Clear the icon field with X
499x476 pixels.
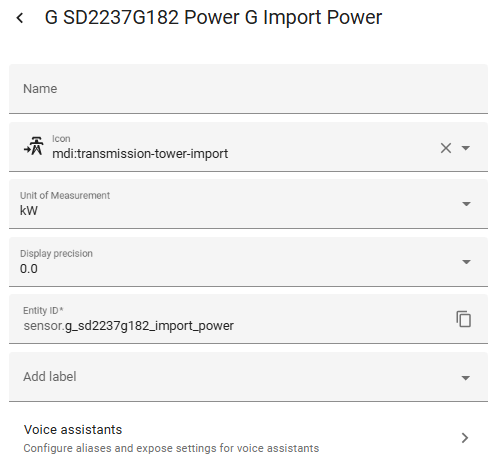(x=446, y=148)
